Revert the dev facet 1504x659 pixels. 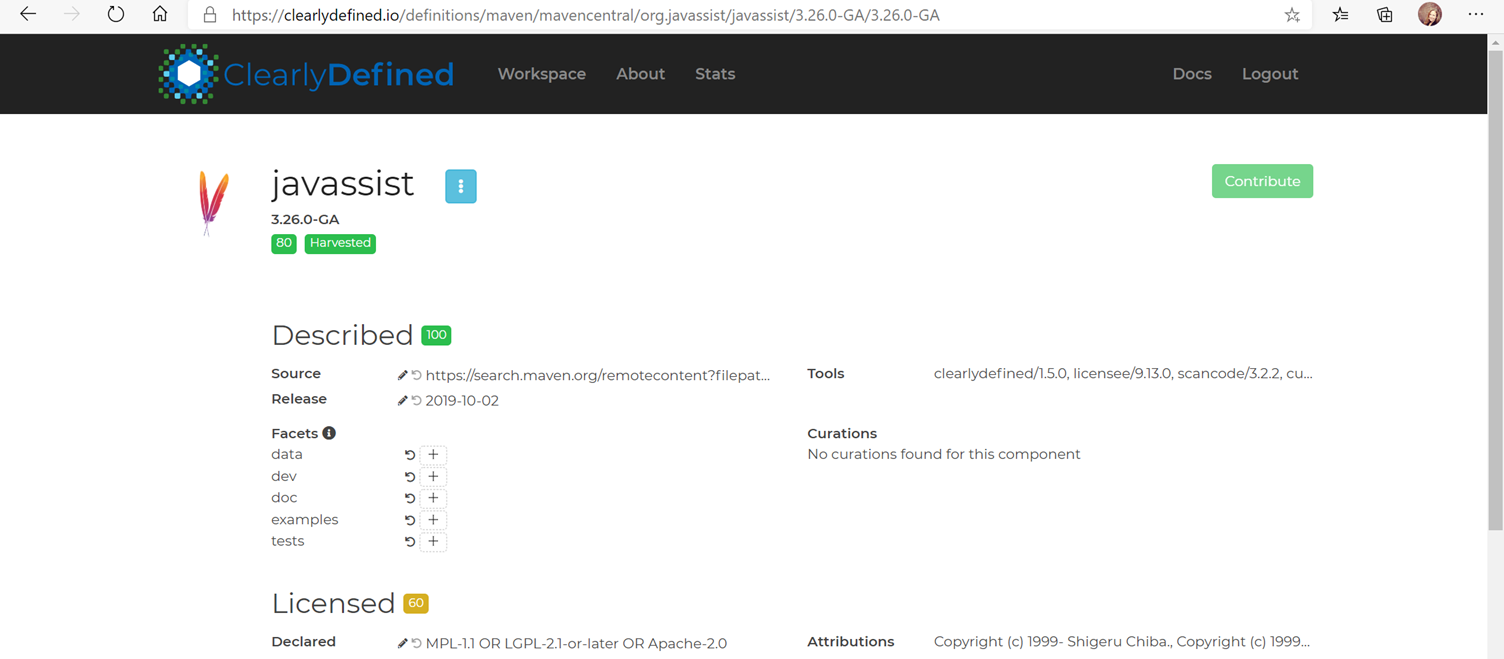(410, 477)
